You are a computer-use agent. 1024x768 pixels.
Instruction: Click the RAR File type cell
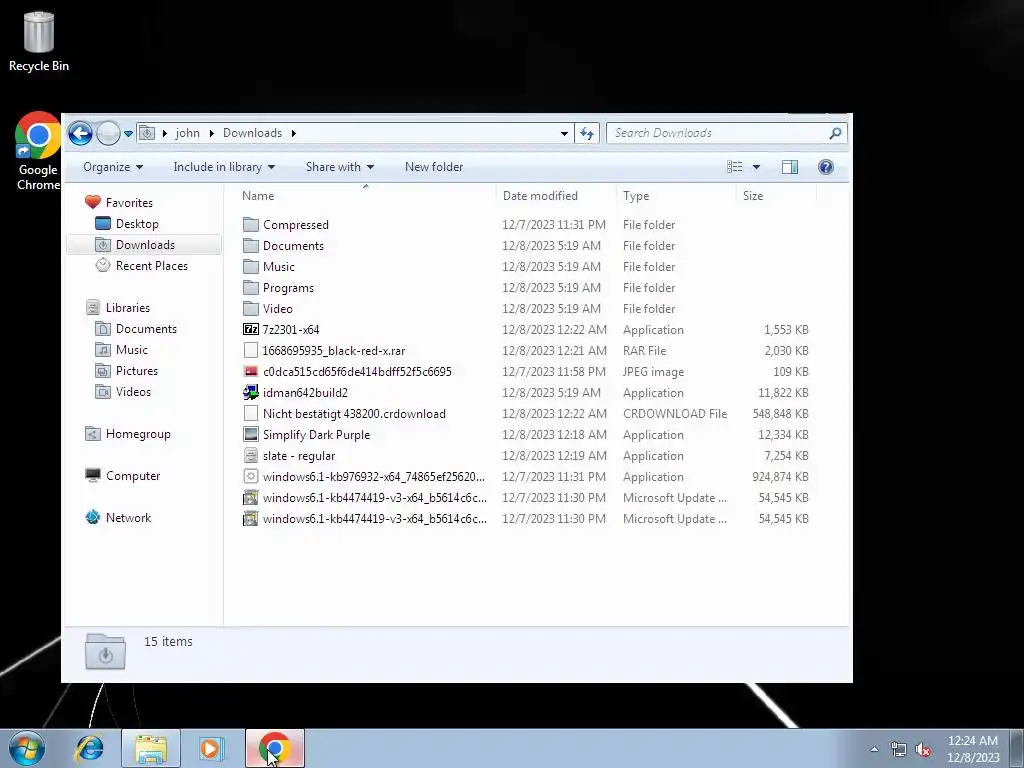644,351
